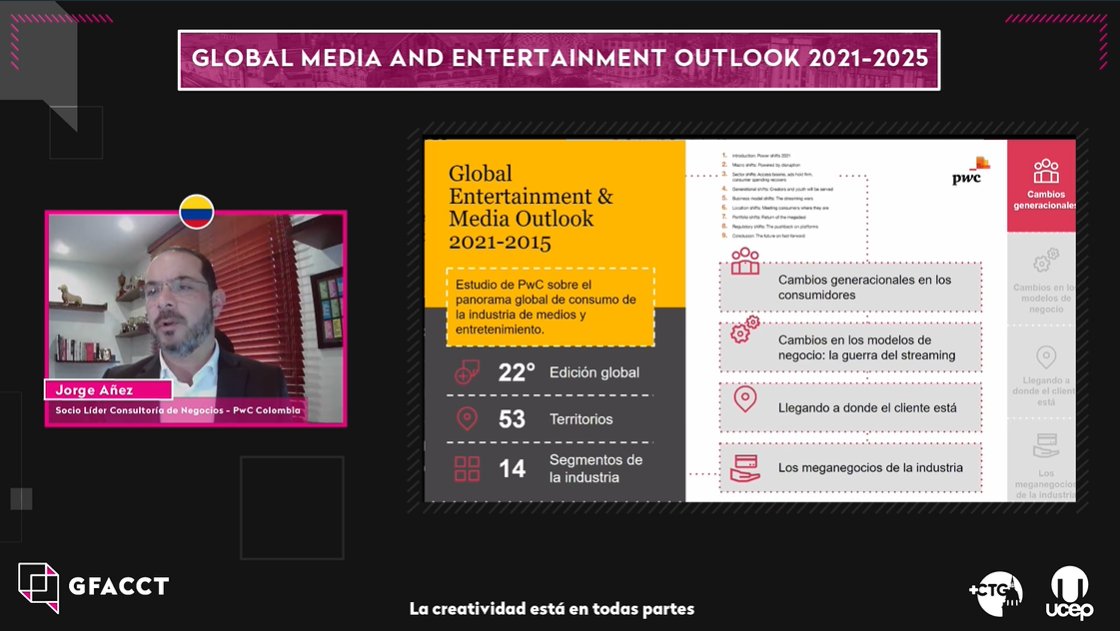Click the speaker webcam thumbnail

click(x=197, y=320)
